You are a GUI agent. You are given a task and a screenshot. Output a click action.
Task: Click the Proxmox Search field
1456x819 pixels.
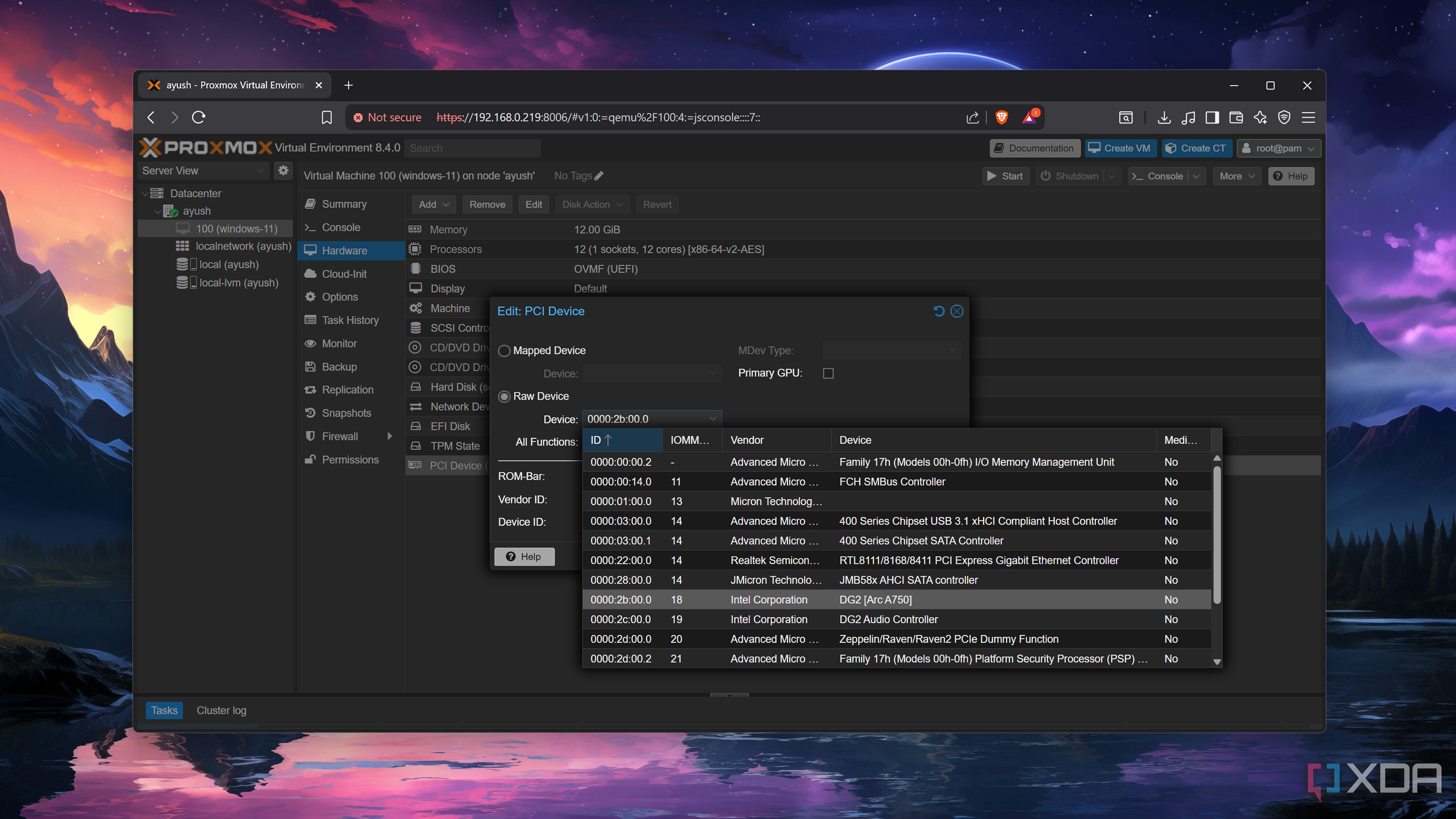[x=472, y=148]
